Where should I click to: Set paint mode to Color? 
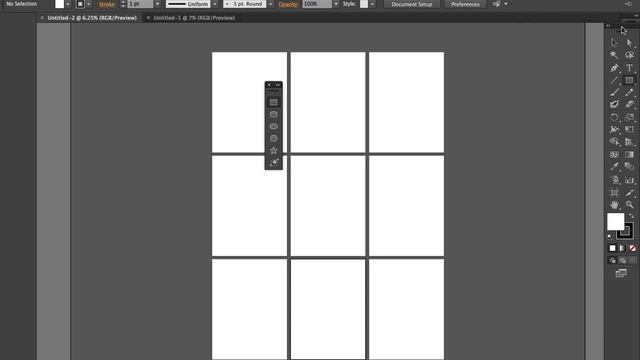612,248
